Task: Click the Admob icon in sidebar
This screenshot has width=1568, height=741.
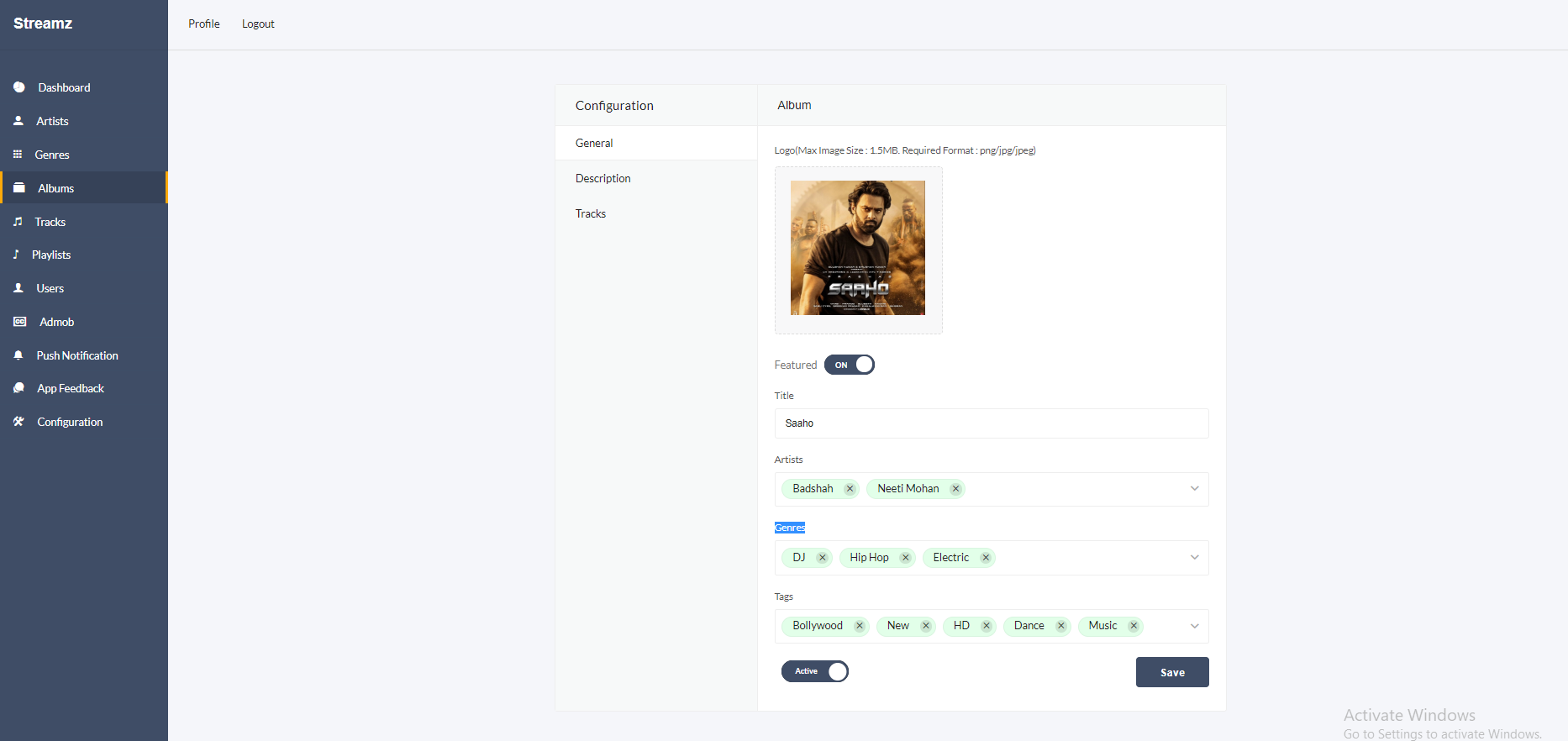Action: 20,322
